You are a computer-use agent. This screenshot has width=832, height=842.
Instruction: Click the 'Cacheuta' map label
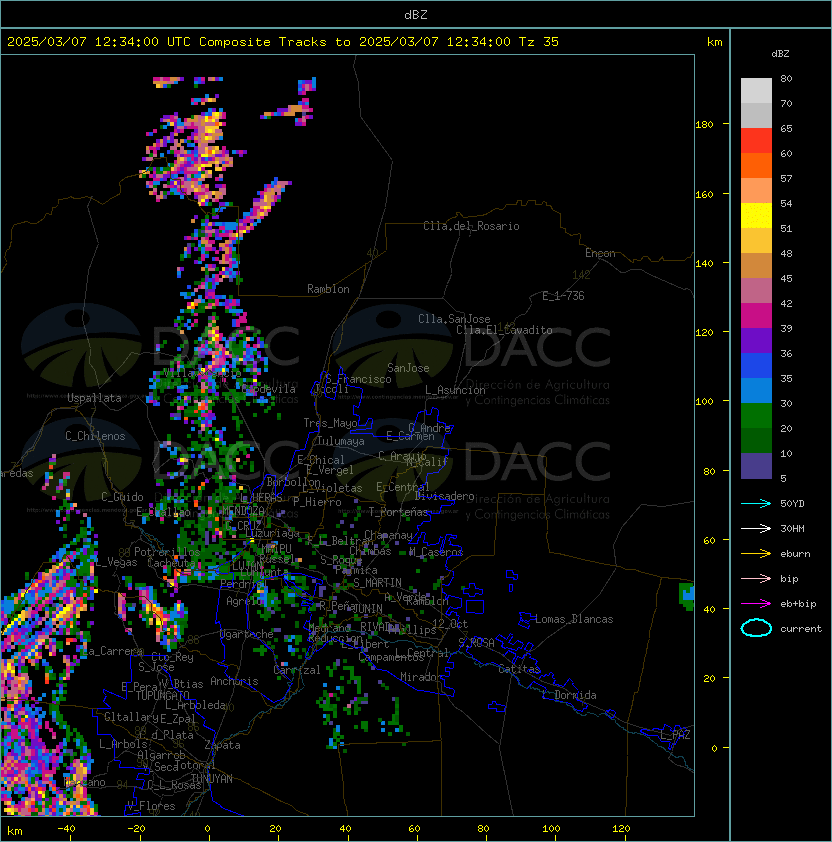[171, 563]
